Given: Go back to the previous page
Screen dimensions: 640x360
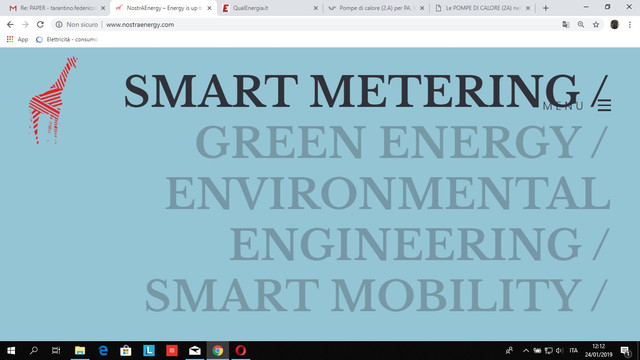Looking at the screenshot, I should tap(10, 24).
